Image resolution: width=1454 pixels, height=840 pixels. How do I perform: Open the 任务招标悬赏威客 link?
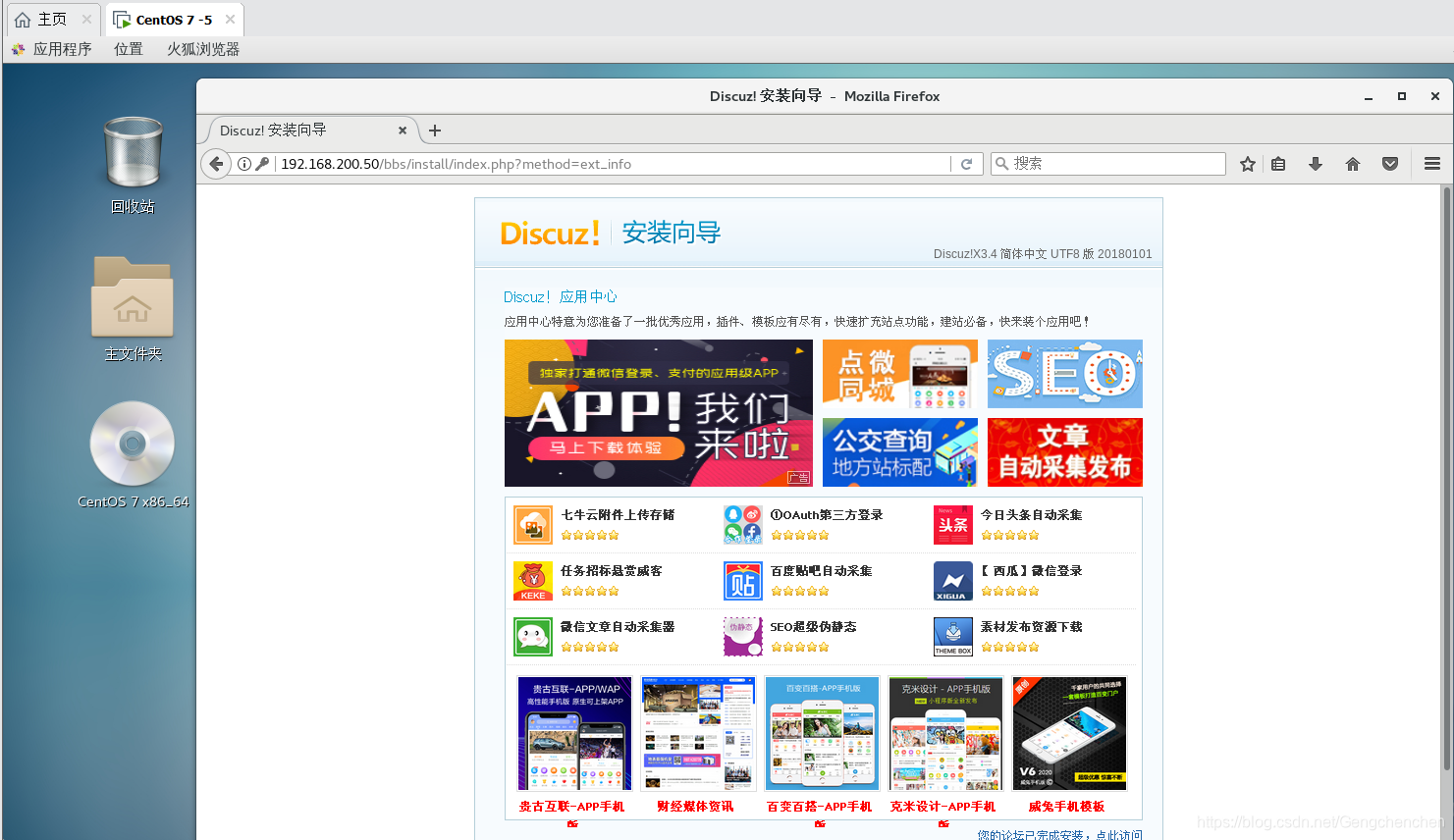coord(612,571)
